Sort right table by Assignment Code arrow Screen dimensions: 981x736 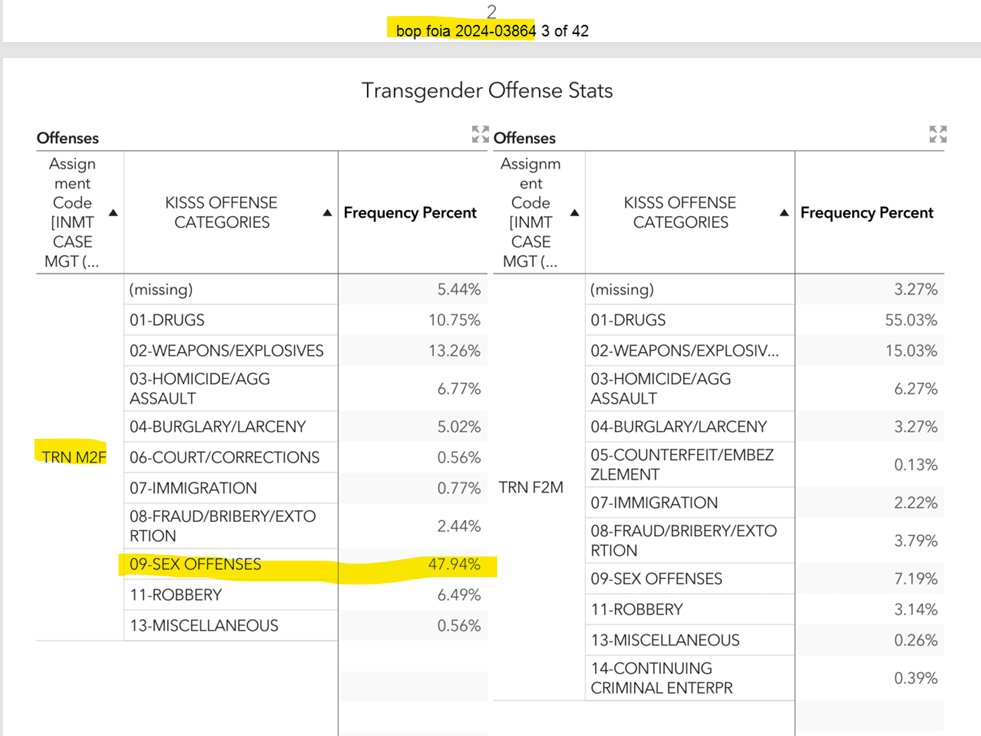point(574,213)
